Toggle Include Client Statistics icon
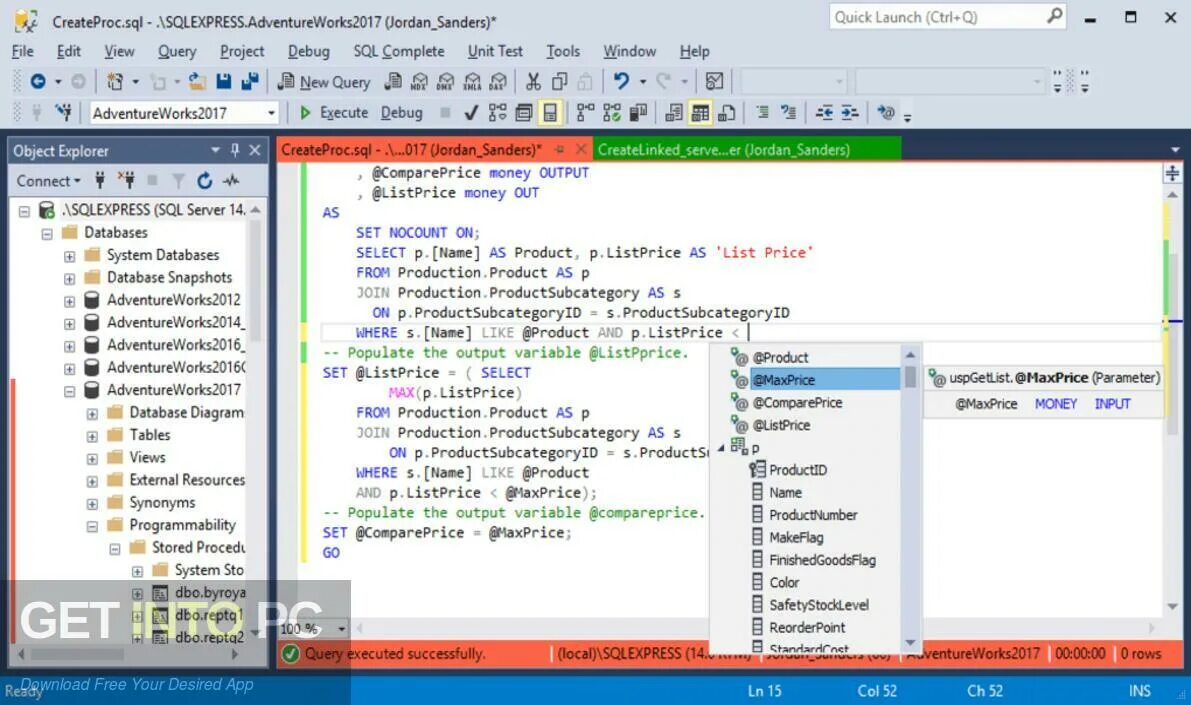The height and width of the screenshot is (705, 1191). 638,113
